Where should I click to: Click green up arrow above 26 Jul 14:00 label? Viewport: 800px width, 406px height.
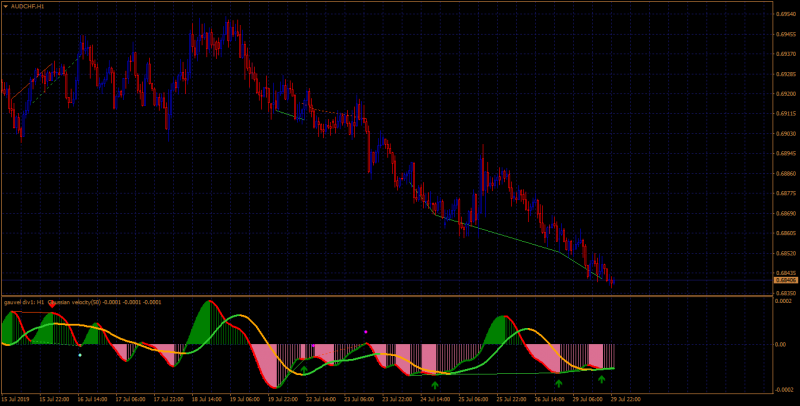[559, 383]
